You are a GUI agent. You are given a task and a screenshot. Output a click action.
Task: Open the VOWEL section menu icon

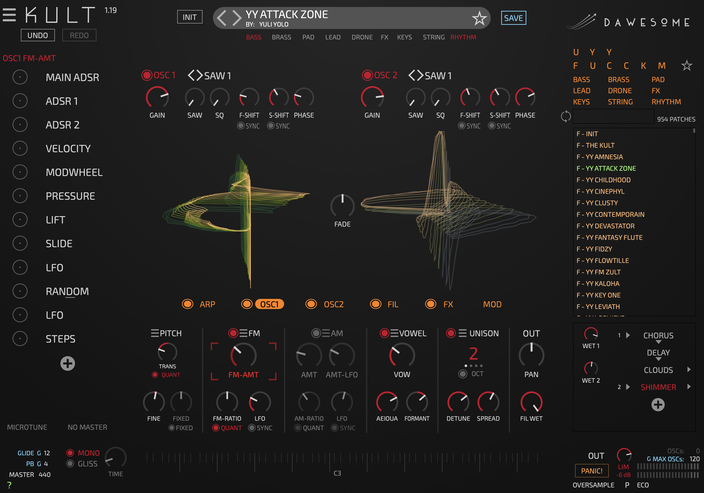(x=394, y=333)
